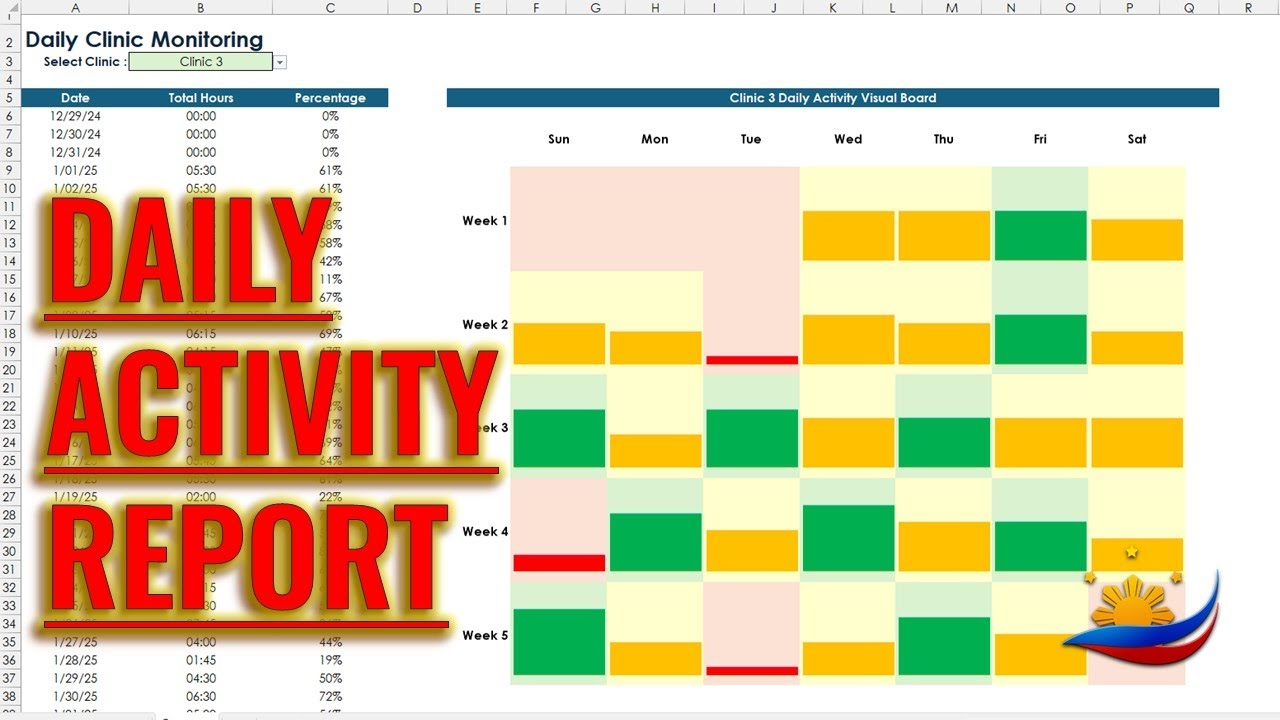Select row 27 header
Viewport: 1280px width, 720px height.
10,496
